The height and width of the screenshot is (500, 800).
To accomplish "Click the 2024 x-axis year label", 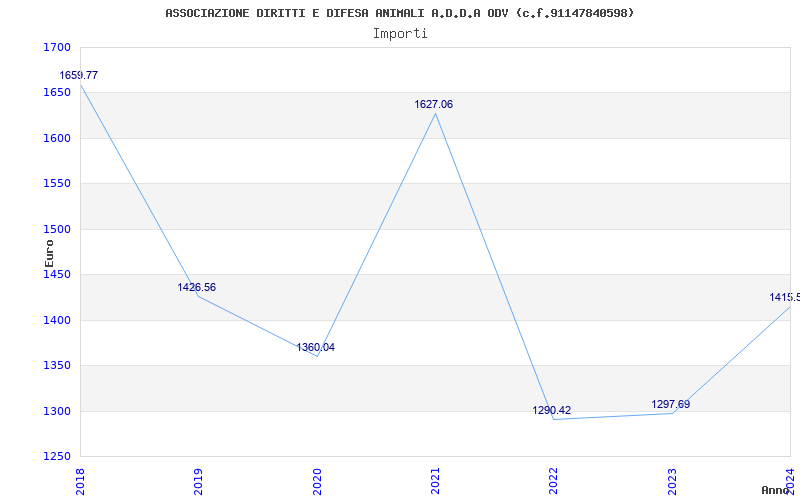I will point(790,482).
